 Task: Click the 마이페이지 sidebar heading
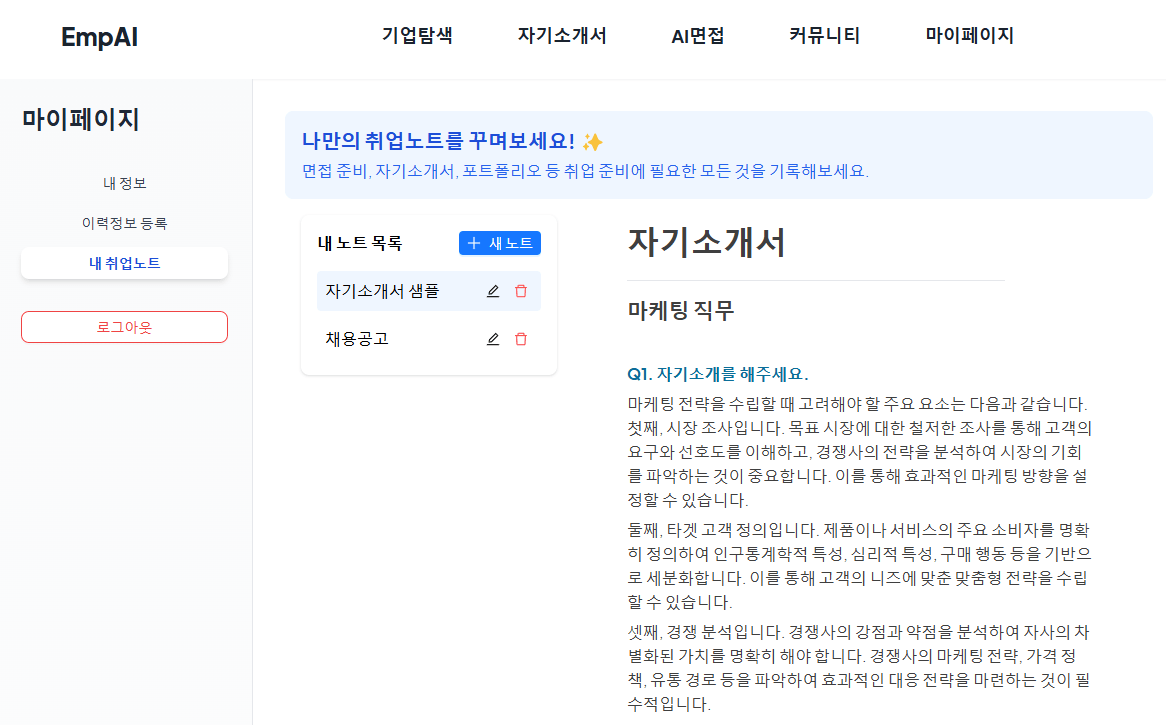point(72,118)
